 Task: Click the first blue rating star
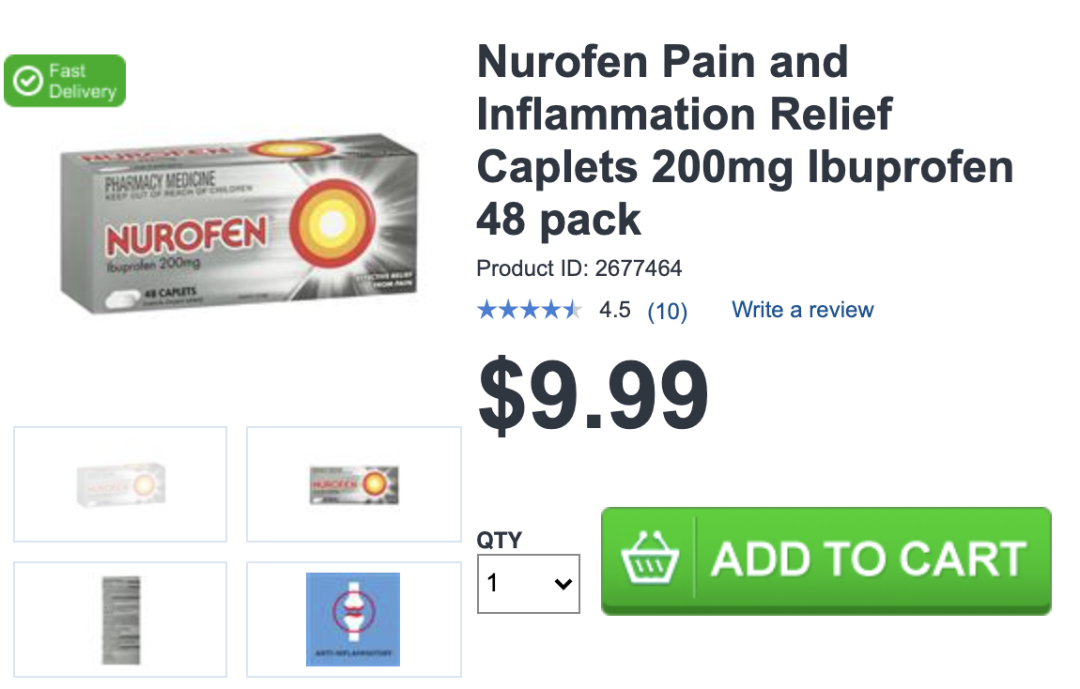pos(487,310)
